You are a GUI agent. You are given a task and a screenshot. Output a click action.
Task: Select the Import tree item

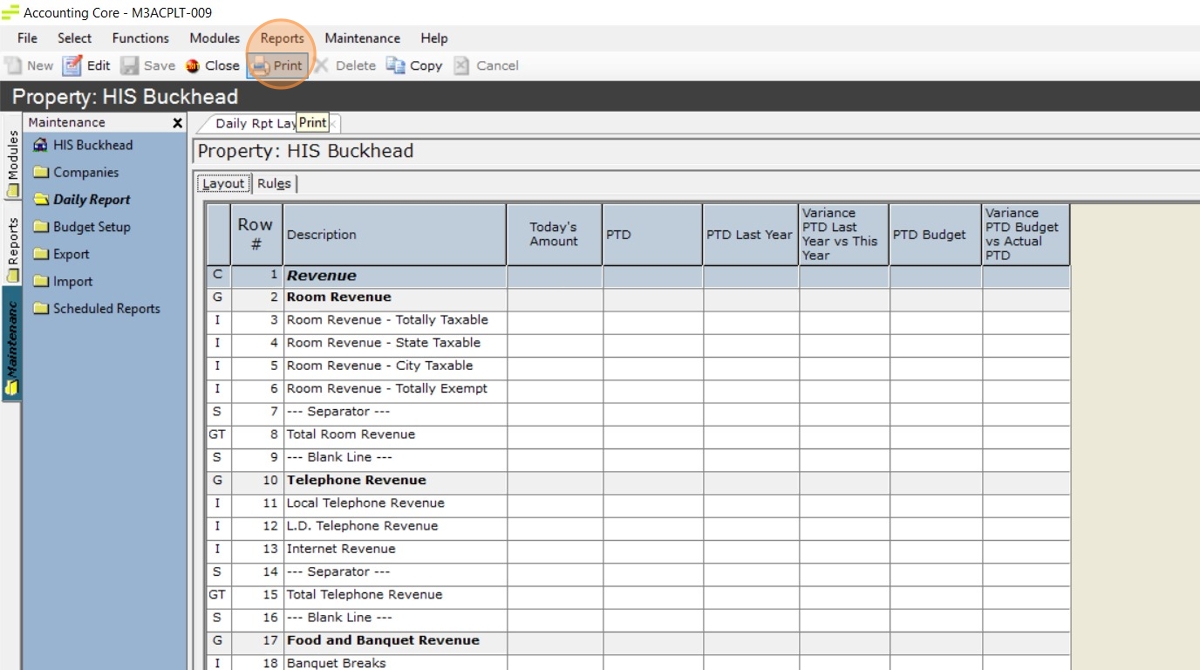72,282
